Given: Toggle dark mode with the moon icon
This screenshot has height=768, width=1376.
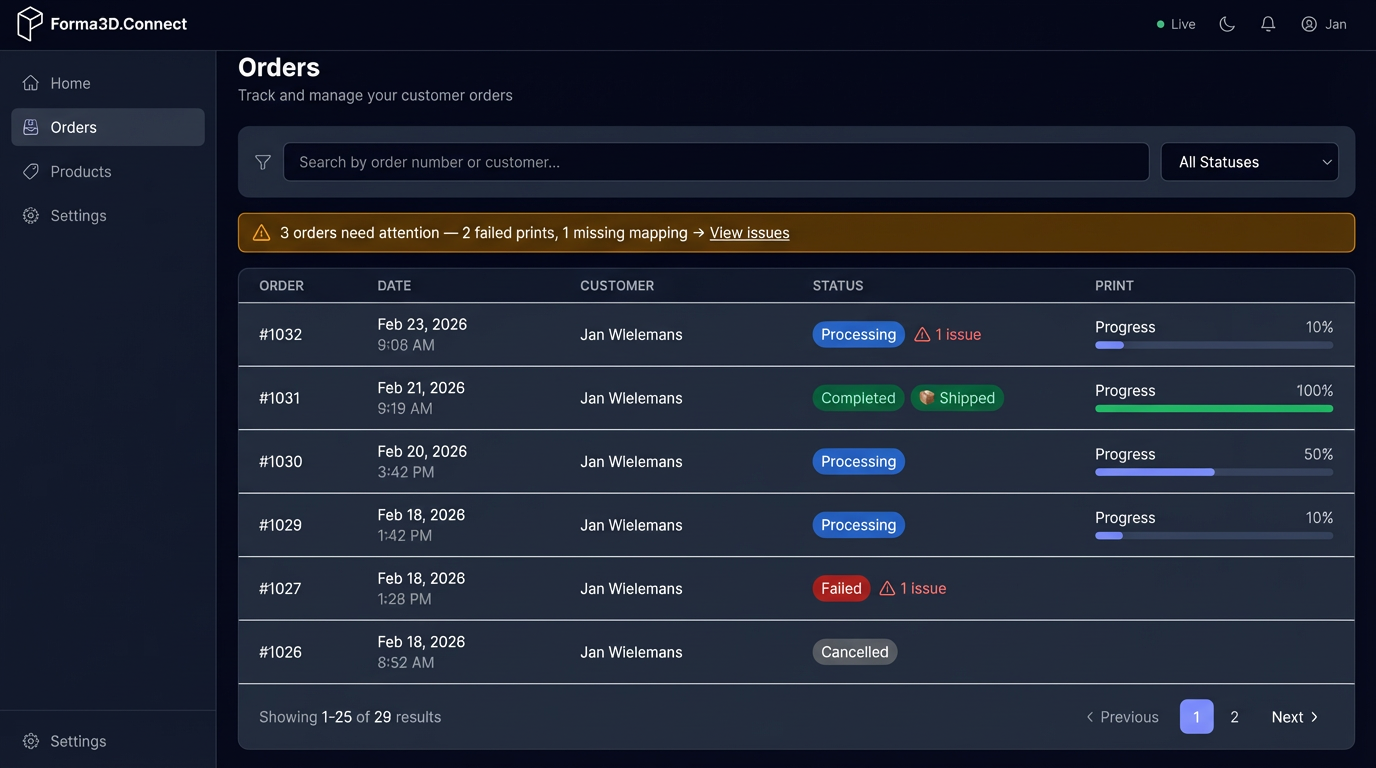Looking at the screenshot, I should [1226, 23].
